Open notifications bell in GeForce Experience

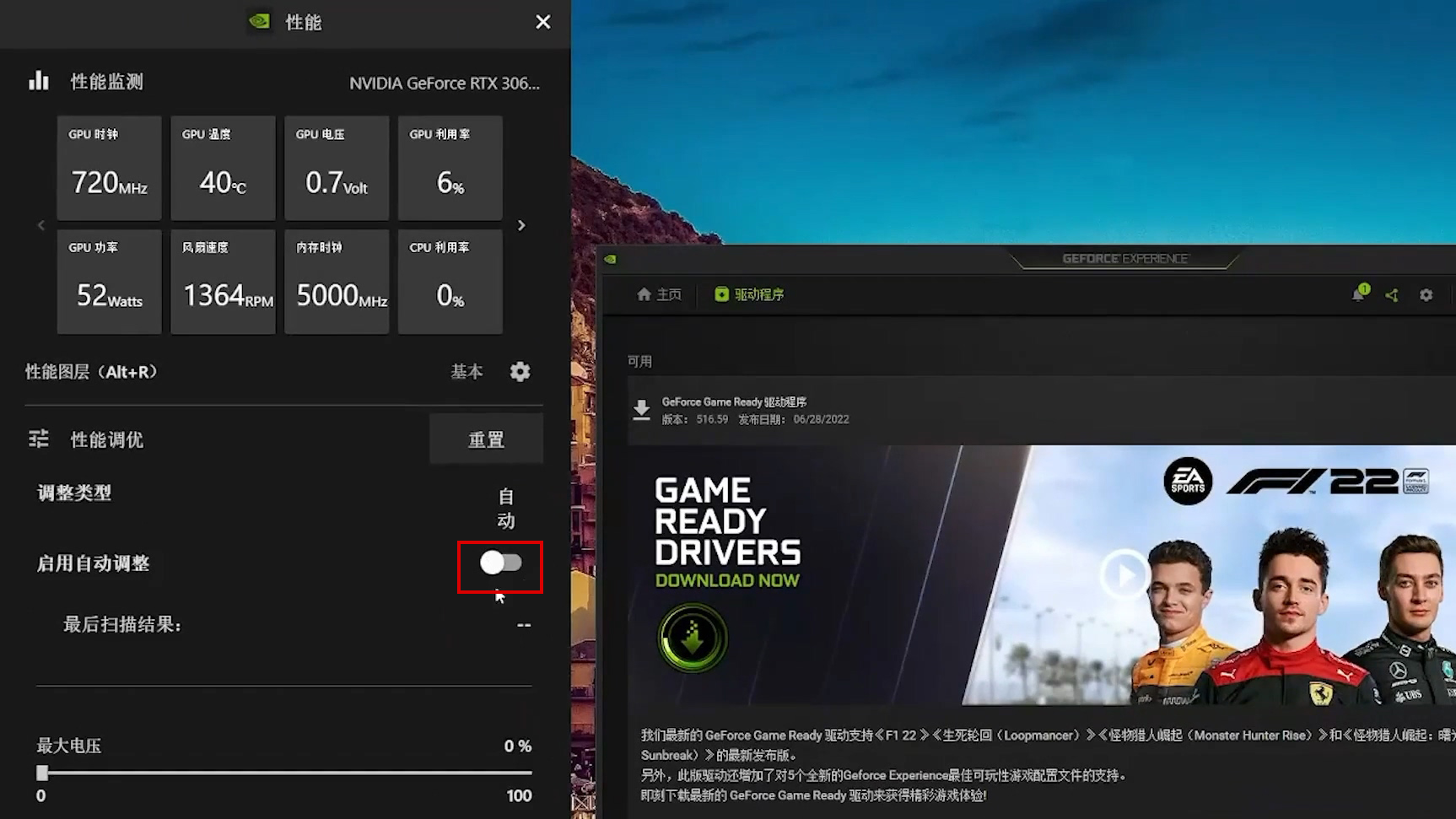1359,294
